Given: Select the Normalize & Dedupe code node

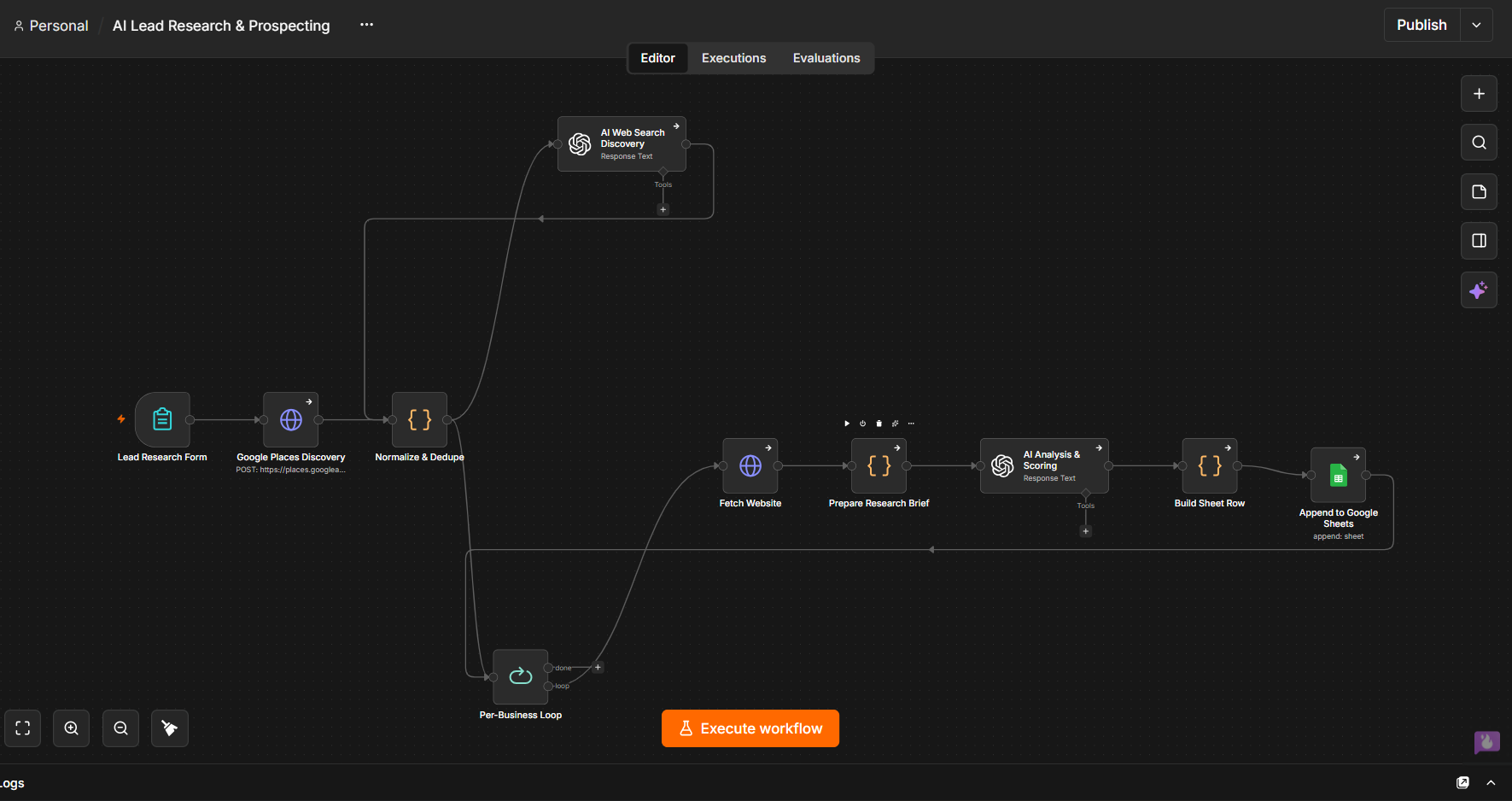Looking at the screenshot, I should (x=419, y=419).
